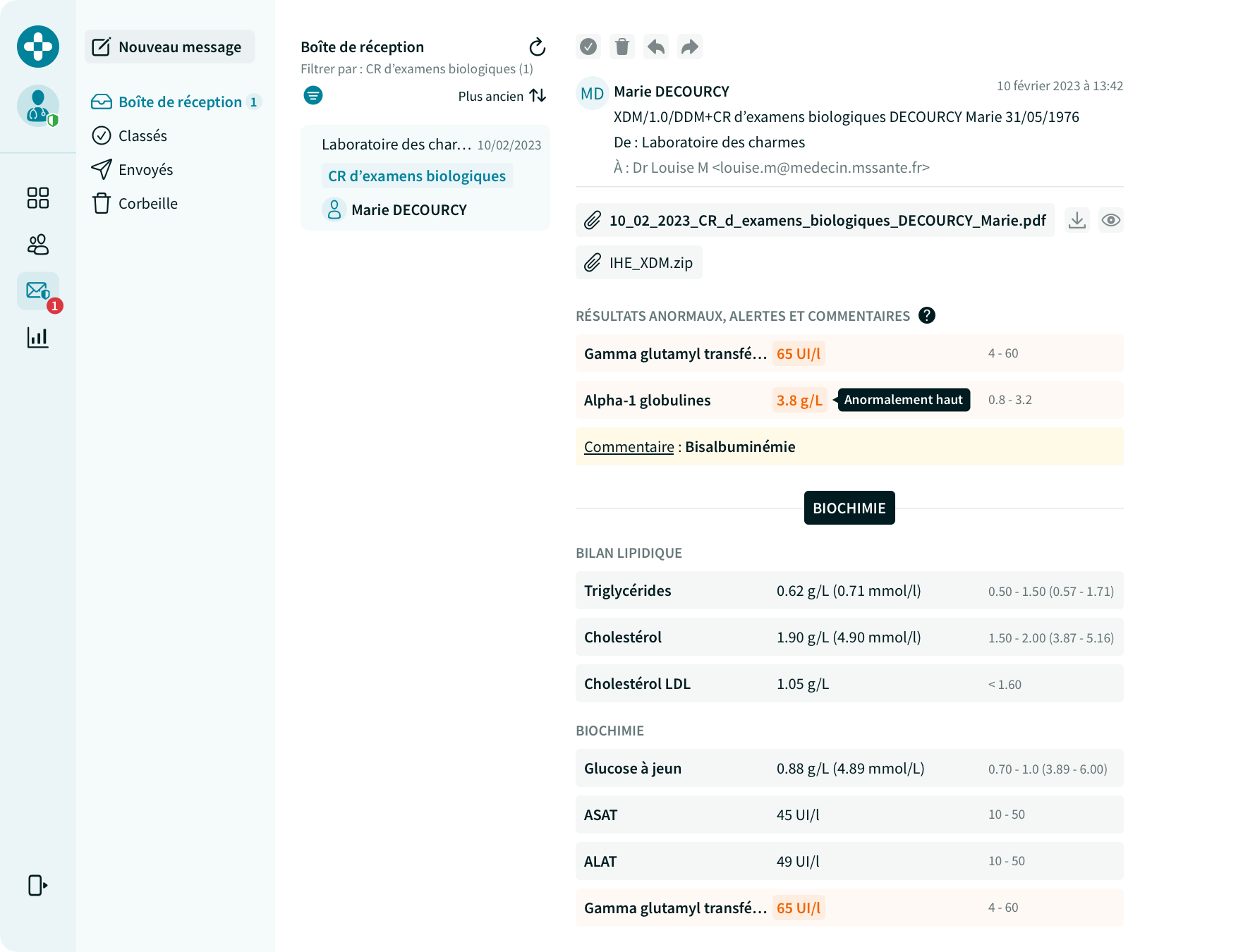This screenshot has height=952, width=1255.
Task: Toggle sort order Plus ancien
Action: pos(502,96)
